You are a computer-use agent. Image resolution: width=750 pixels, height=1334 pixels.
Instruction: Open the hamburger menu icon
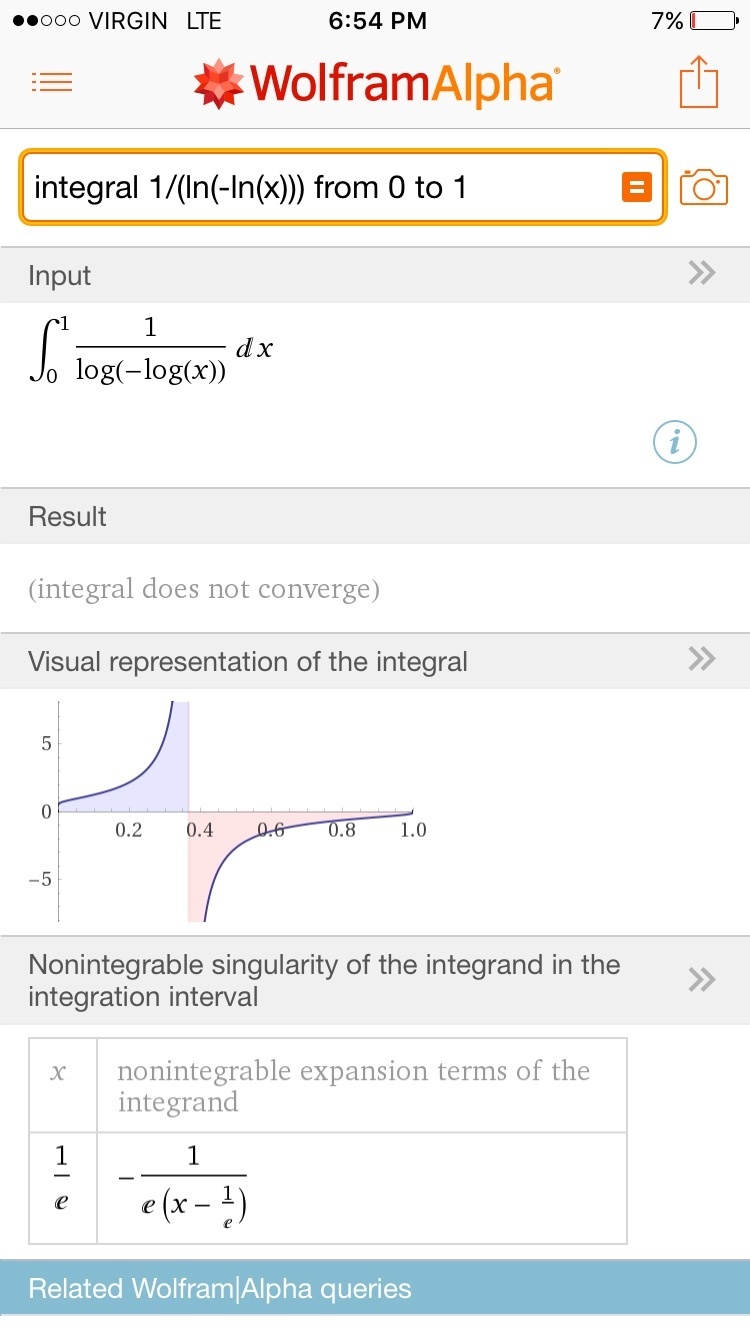click(52, 82)
